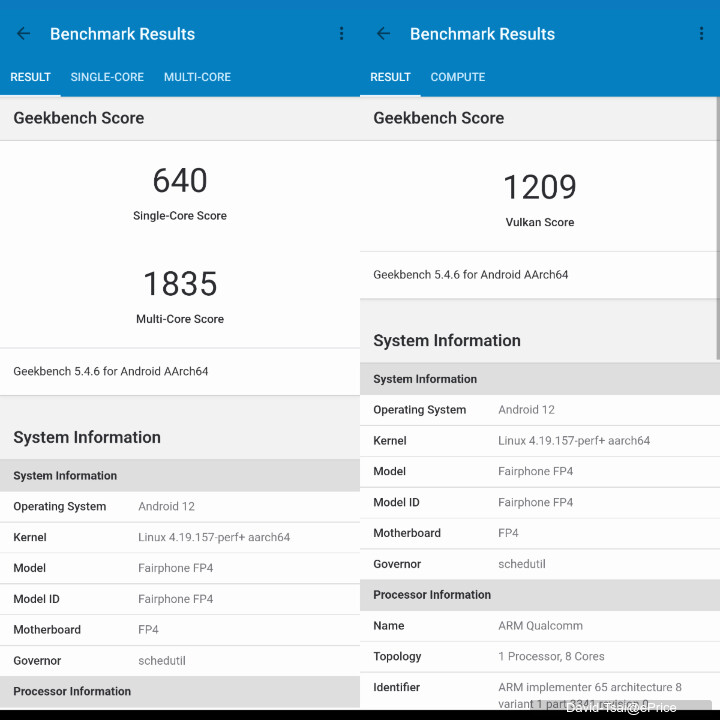Tap back arrow on right Benchmark Results
Viewport: 720px width, 720px height.
(383, 34)
